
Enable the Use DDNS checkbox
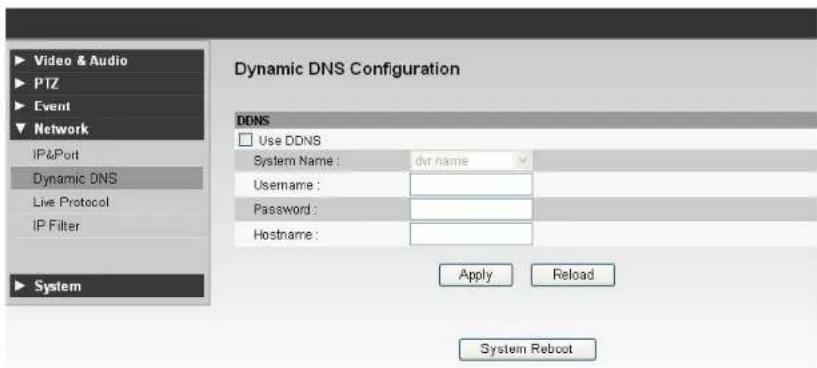[x=245, y=140]
